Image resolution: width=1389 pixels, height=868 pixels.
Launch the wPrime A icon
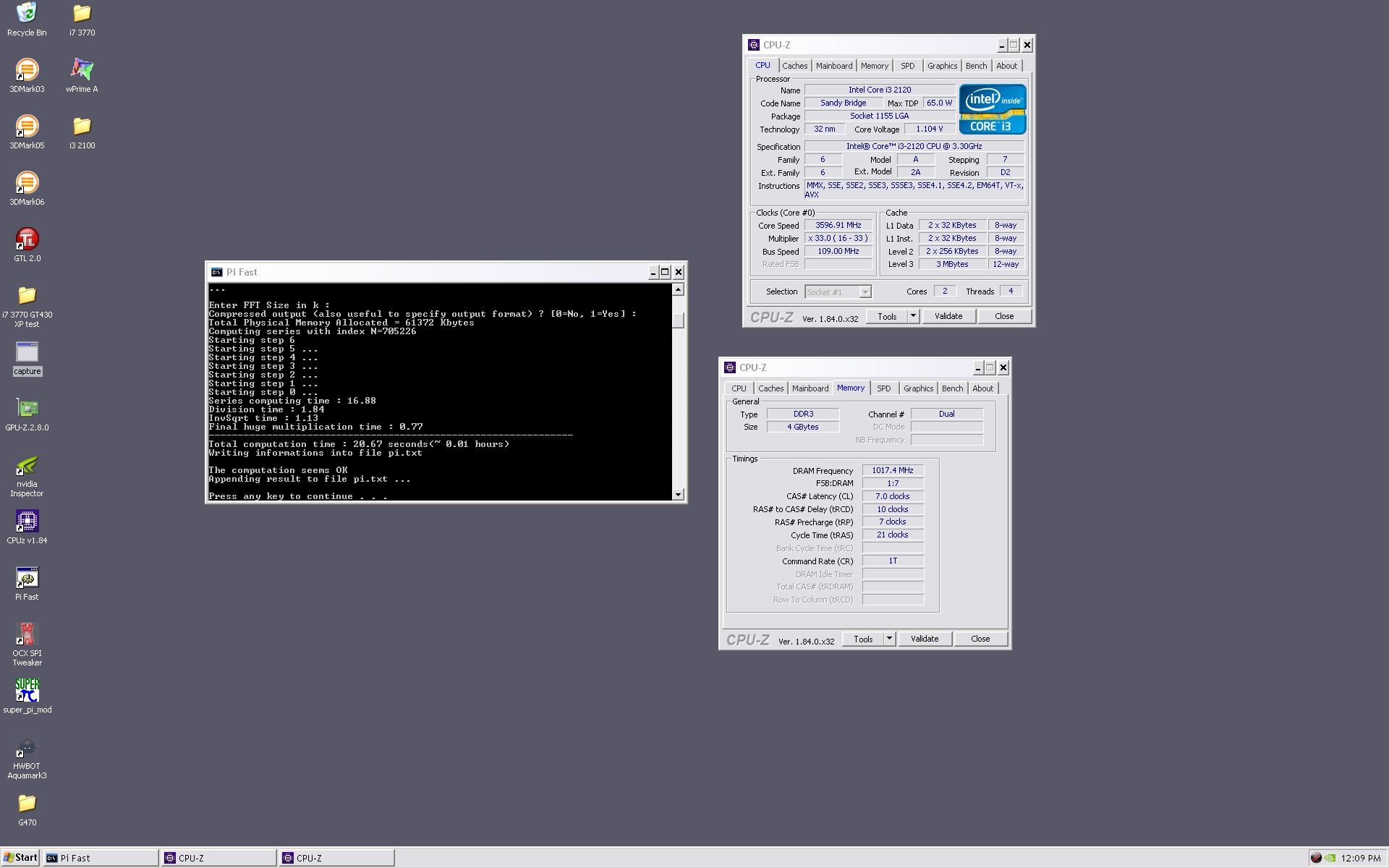(x=82, y=69)
